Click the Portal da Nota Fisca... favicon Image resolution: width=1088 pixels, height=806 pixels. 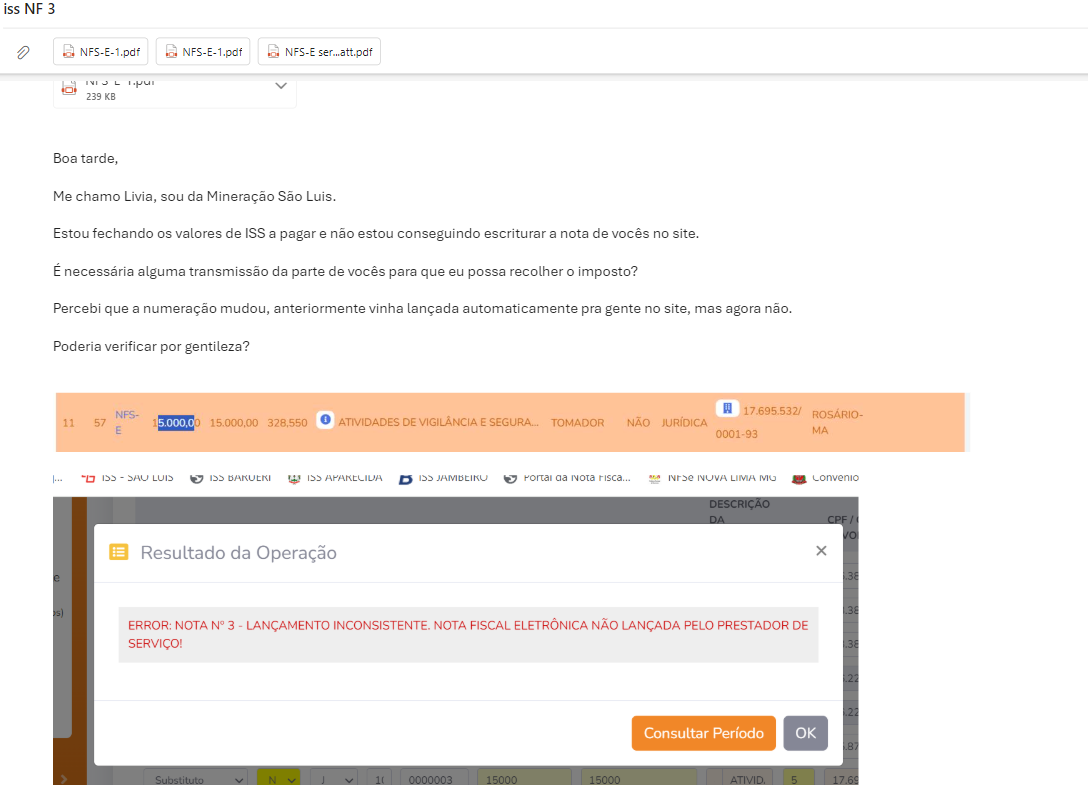click(x=511, y=478)
